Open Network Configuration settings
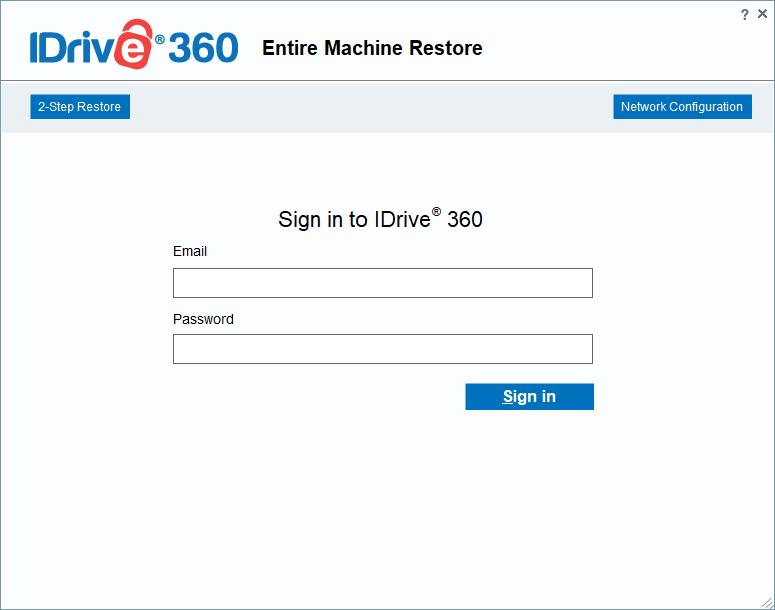 (681, 107)
